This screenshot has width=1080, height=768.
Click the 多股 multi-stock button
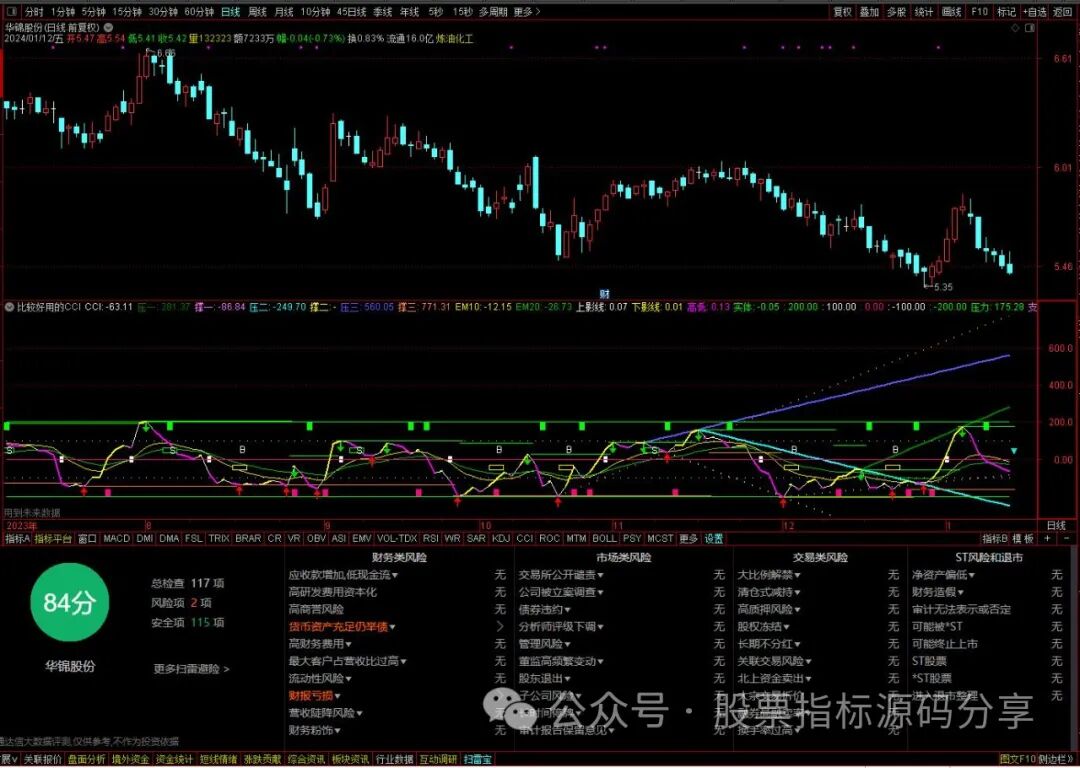(x=896, y=12)
